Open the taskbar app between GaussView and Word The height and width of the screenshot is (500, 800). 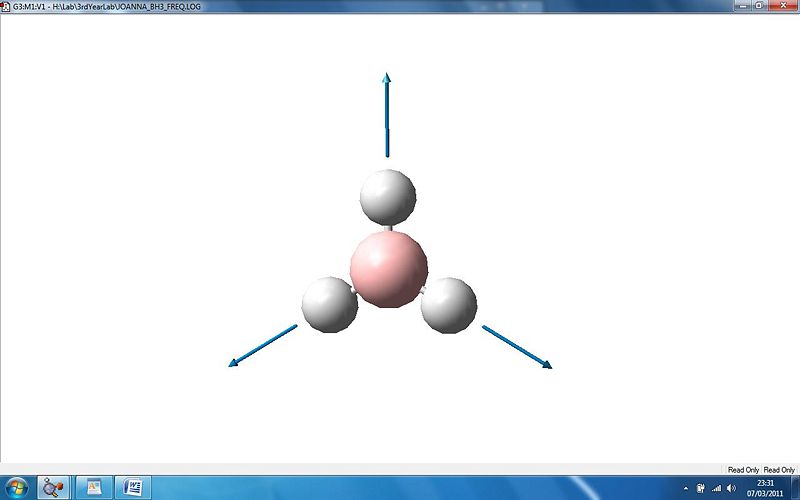pyautogui.click(x=94, y=488)
